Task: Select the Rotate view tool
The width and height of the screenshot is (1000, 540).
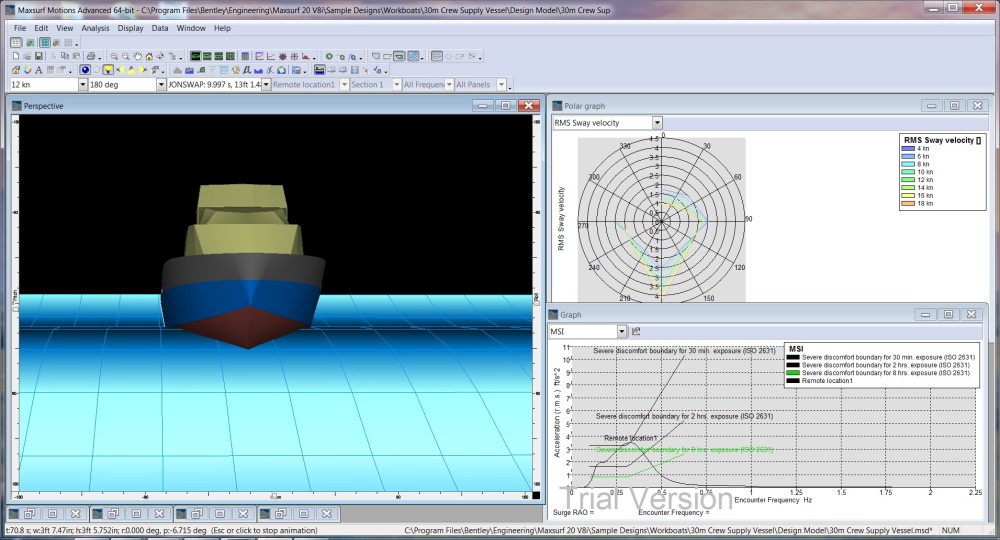Action: point(159,56)
